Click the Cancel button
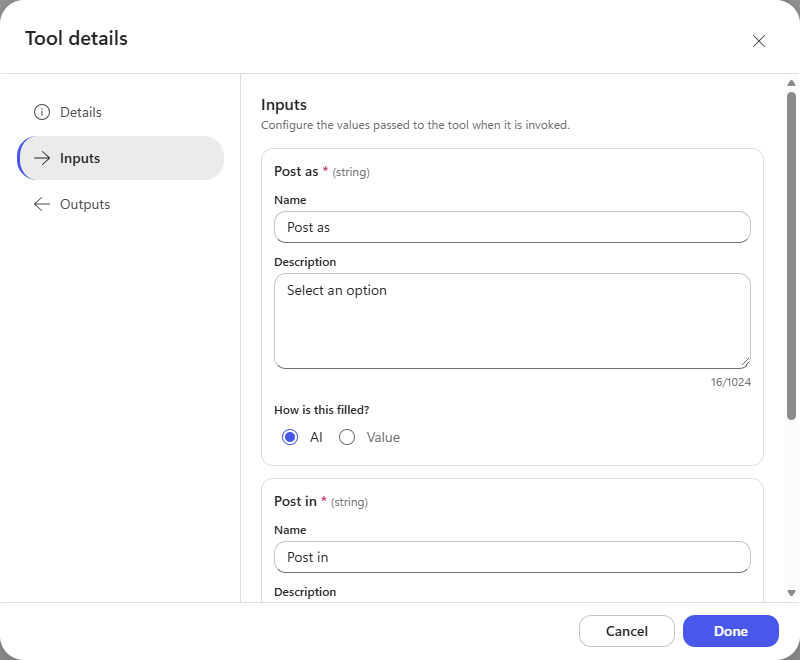Viewport: 800px width, 660px height. click(627, 631)
